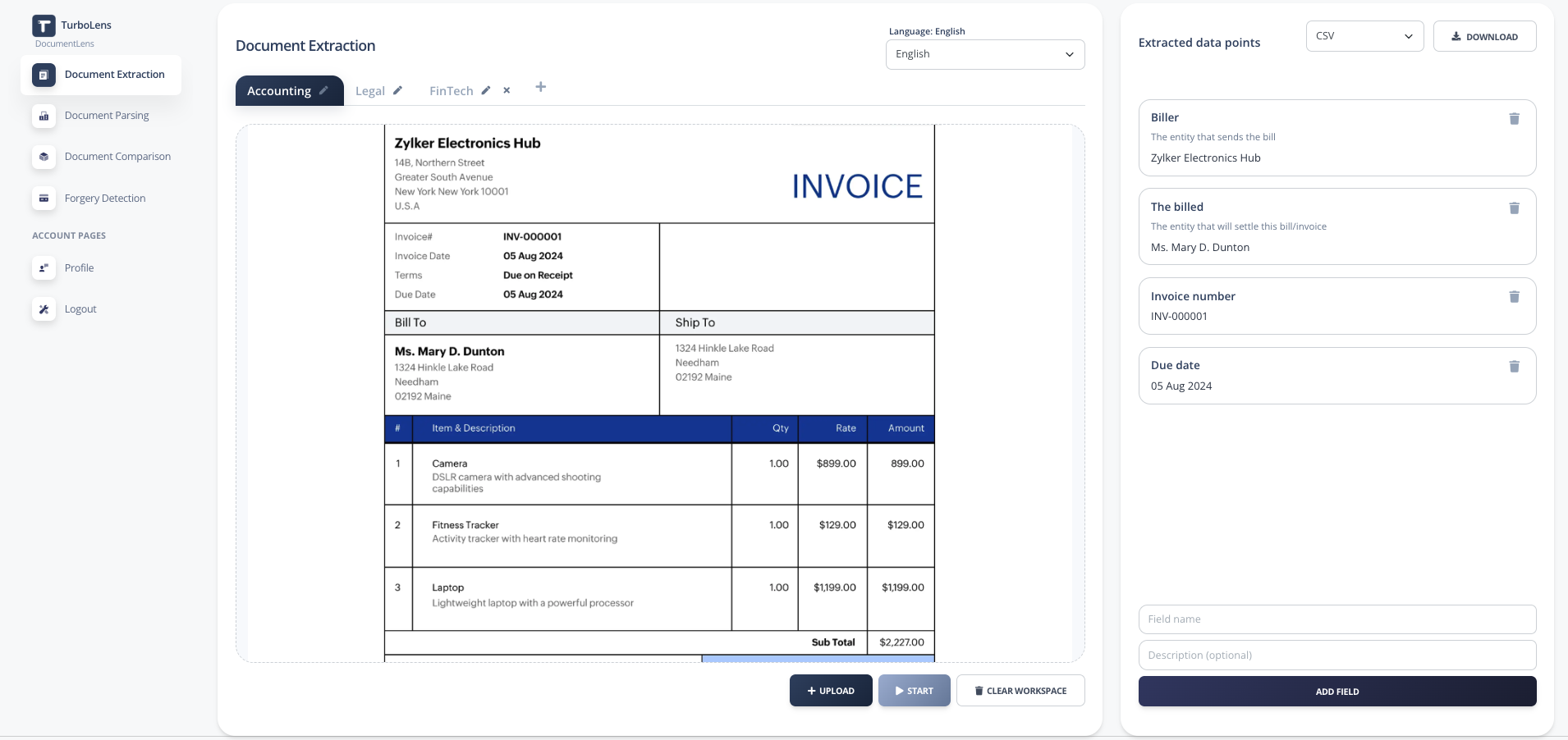The width and height of the screenshot is (1568, 740).
Task: Rename the Legal tab via pencil icon
Action: [x=397, y=91]
